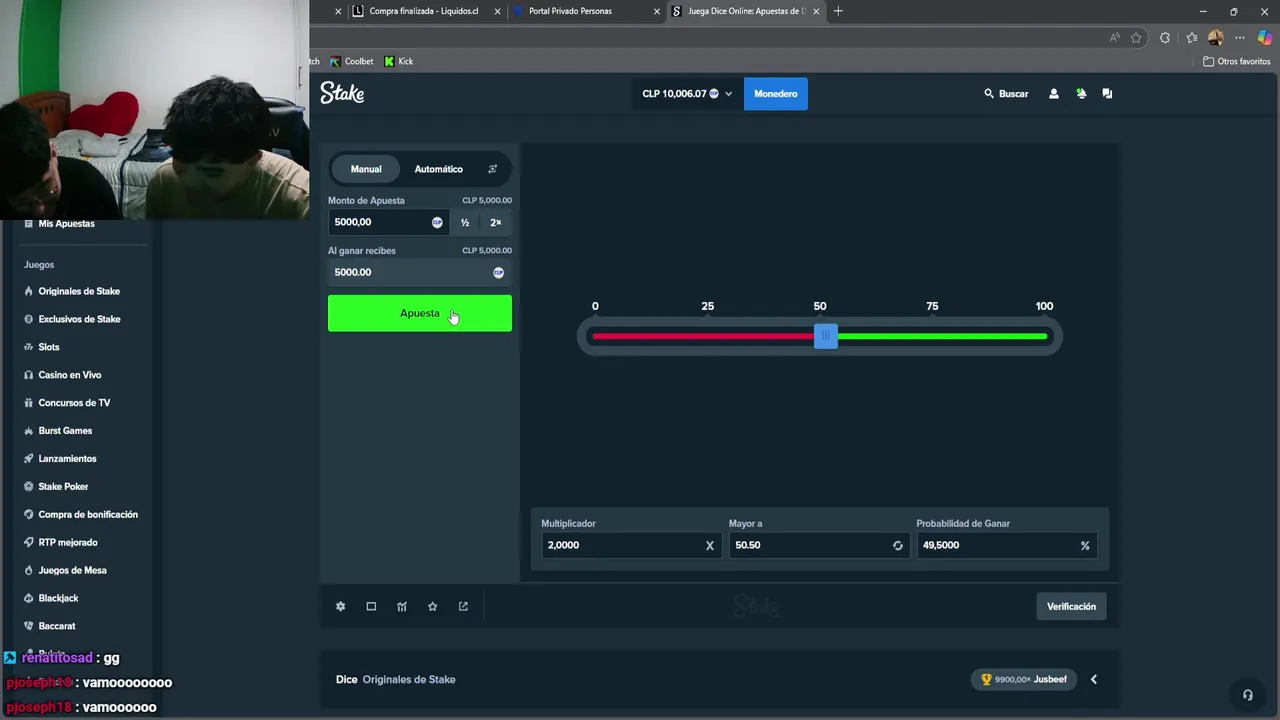Open RTP mejorado section
Screen dimensions: 1280x720
pyautogui.click(x=68, y=542)
